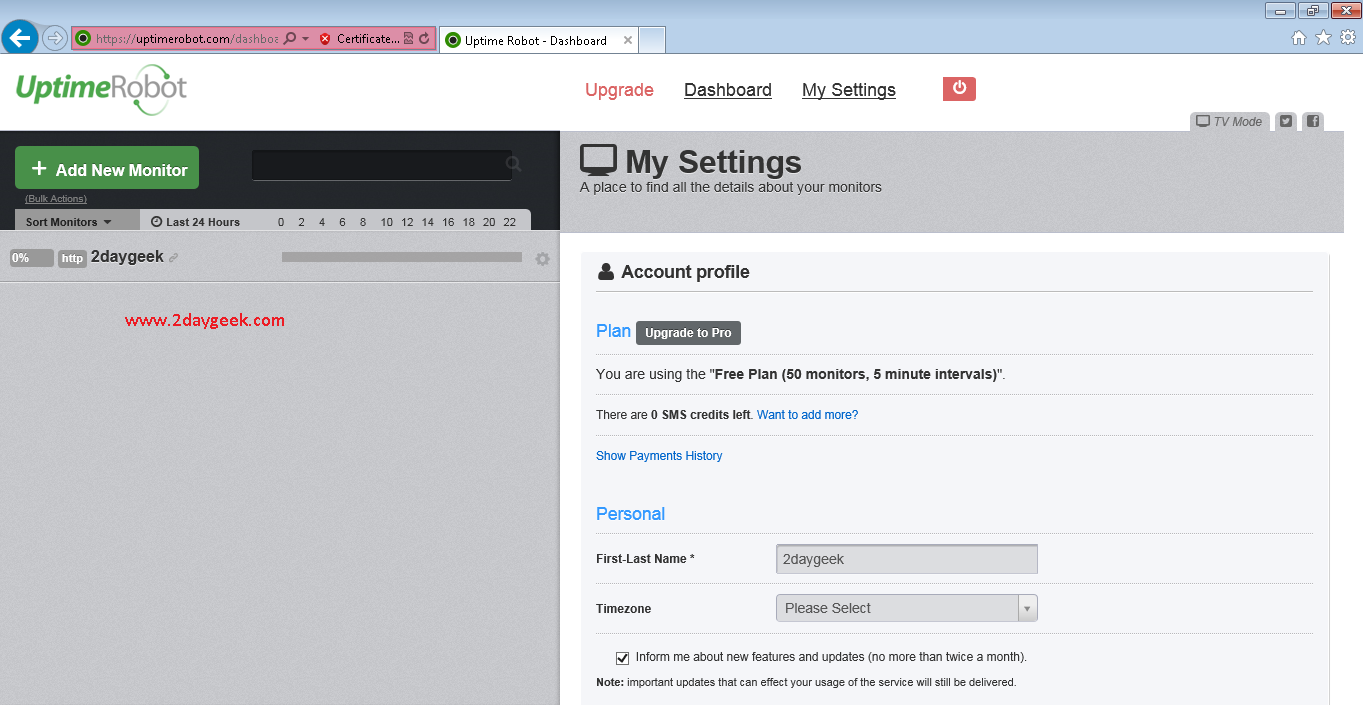Click the hour 22 marker on timeline
Image resolution: width=1363 pixels, height=705 pixels.
click(509, 222)
